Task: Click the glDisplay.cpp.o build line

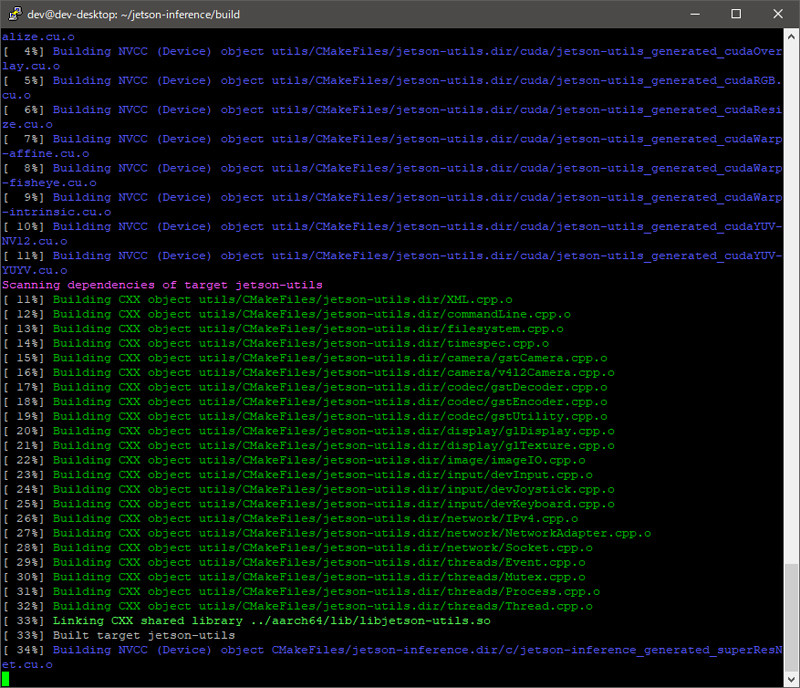Action: [308, 431]
